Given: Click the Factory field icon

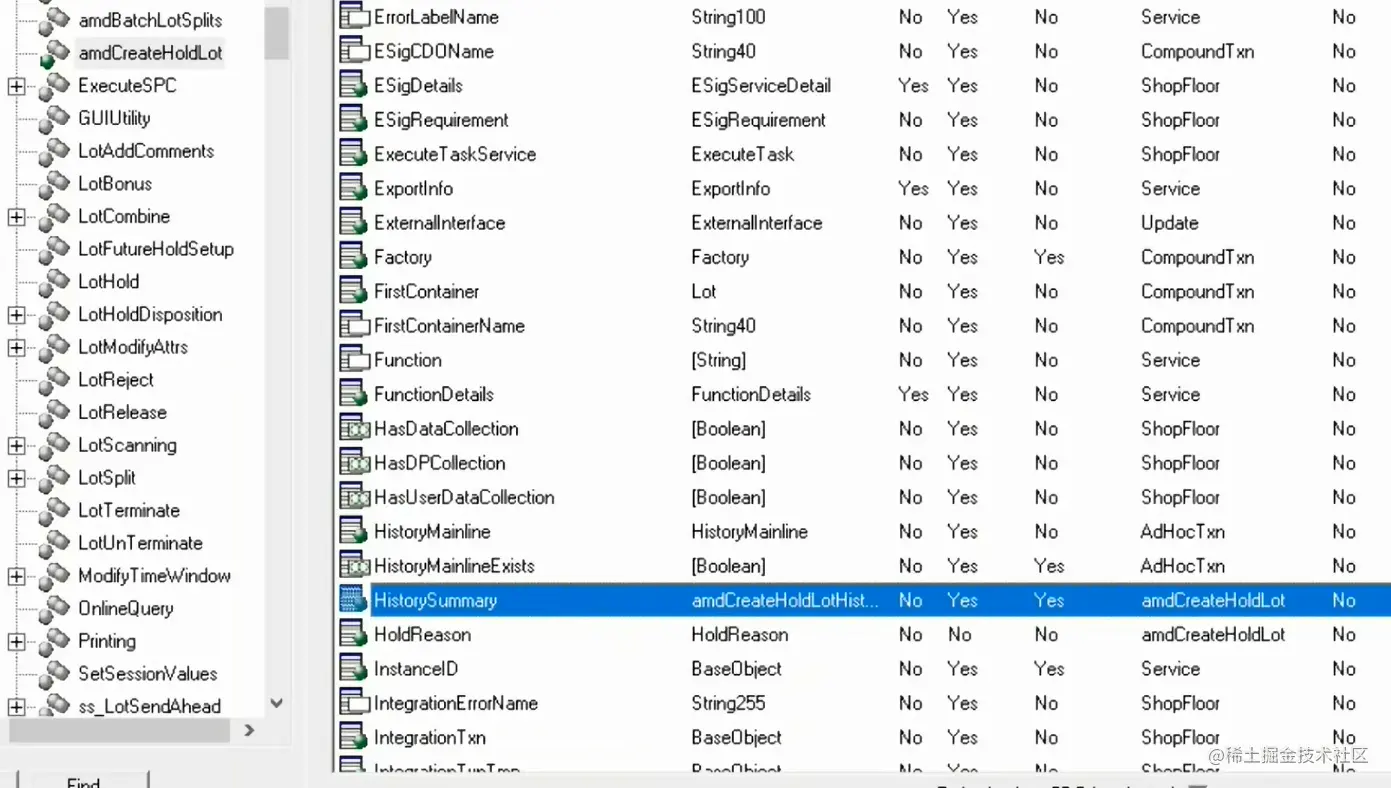Looking at the screenshot, I should 353,257.
